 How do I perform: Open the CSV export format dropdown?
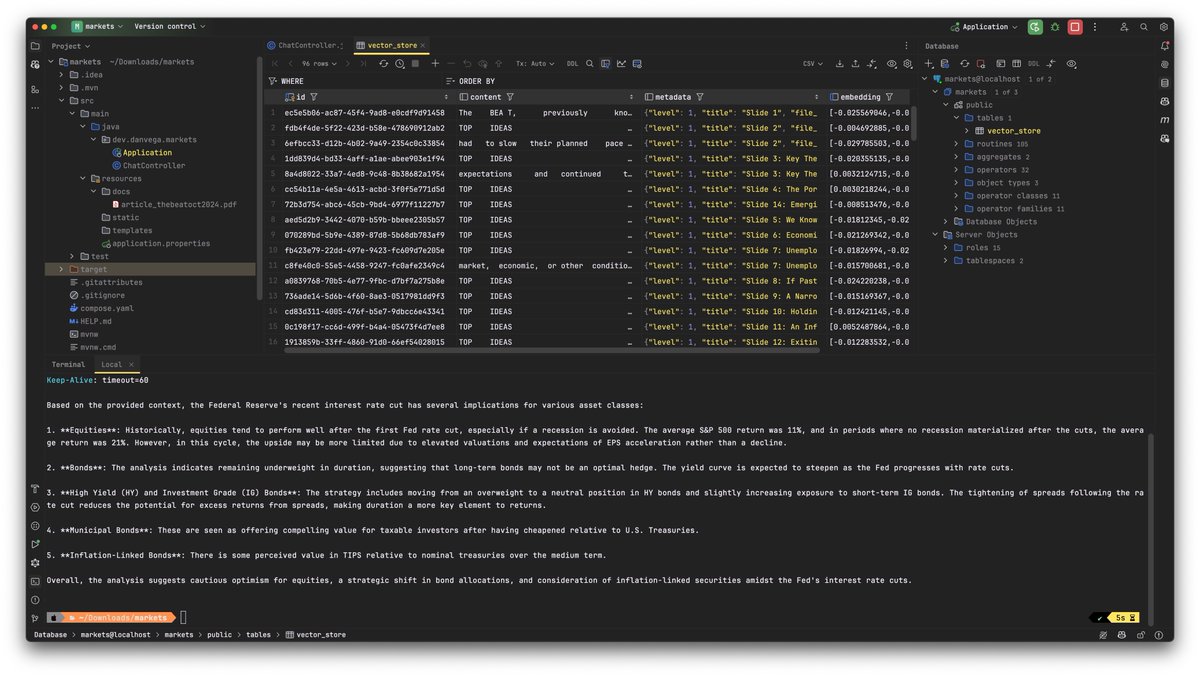pyautogui.click(x=811, y=64)
